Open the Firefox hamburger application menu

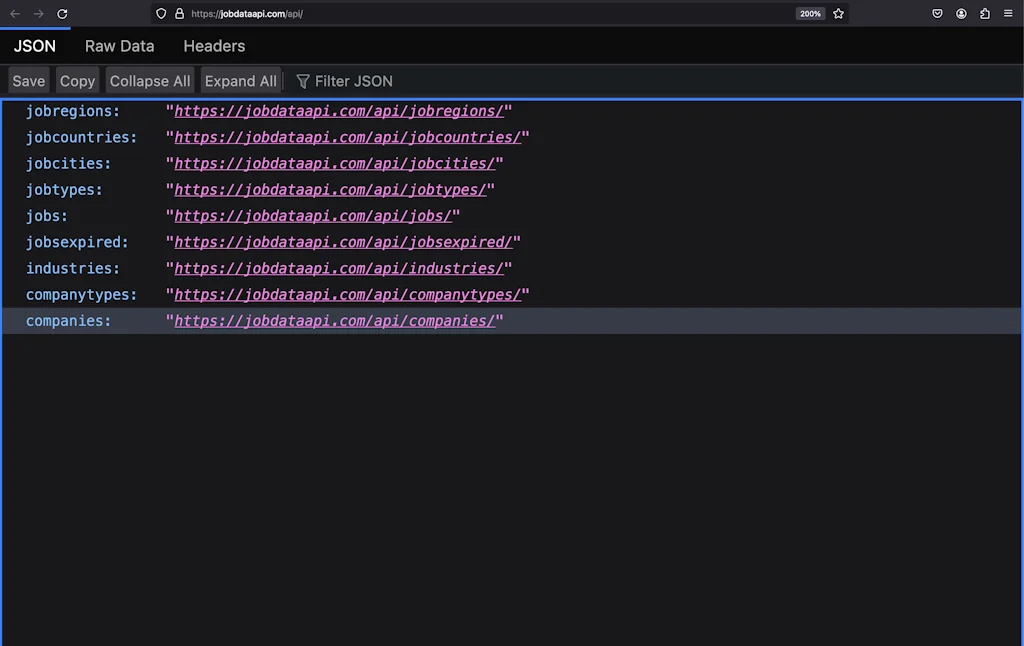[x=1008, y=14]
